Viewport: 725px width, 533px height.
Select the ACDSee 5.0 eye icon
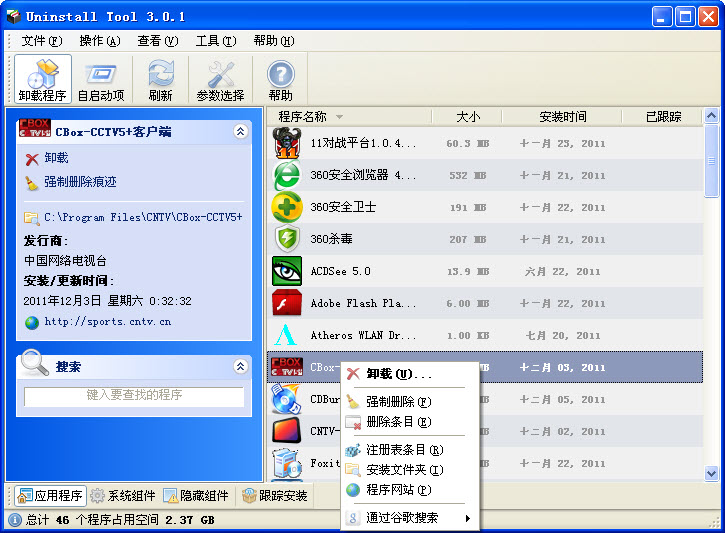287,271
